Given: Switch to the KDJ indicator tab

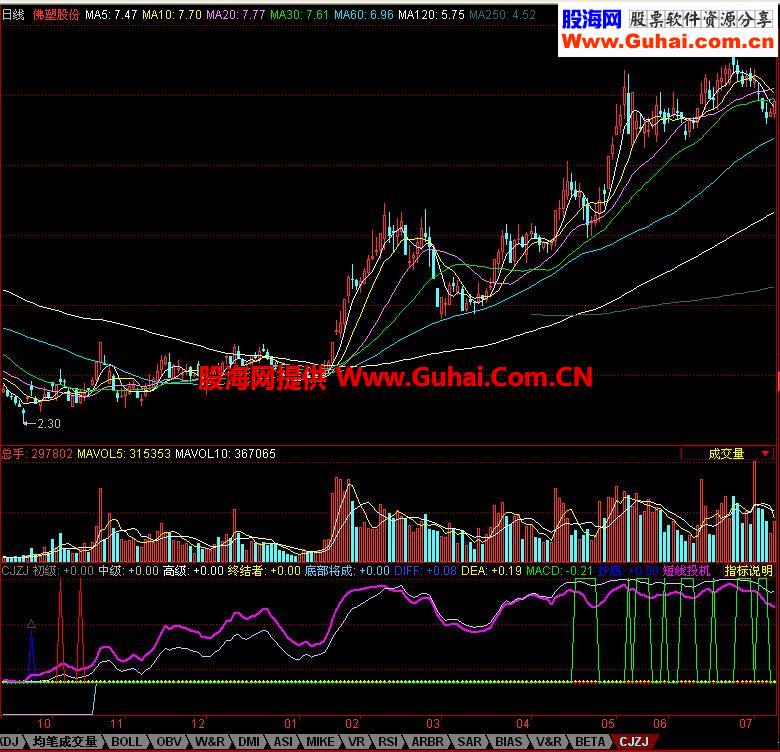Looking at the screenshot, I should coord(9,742).
